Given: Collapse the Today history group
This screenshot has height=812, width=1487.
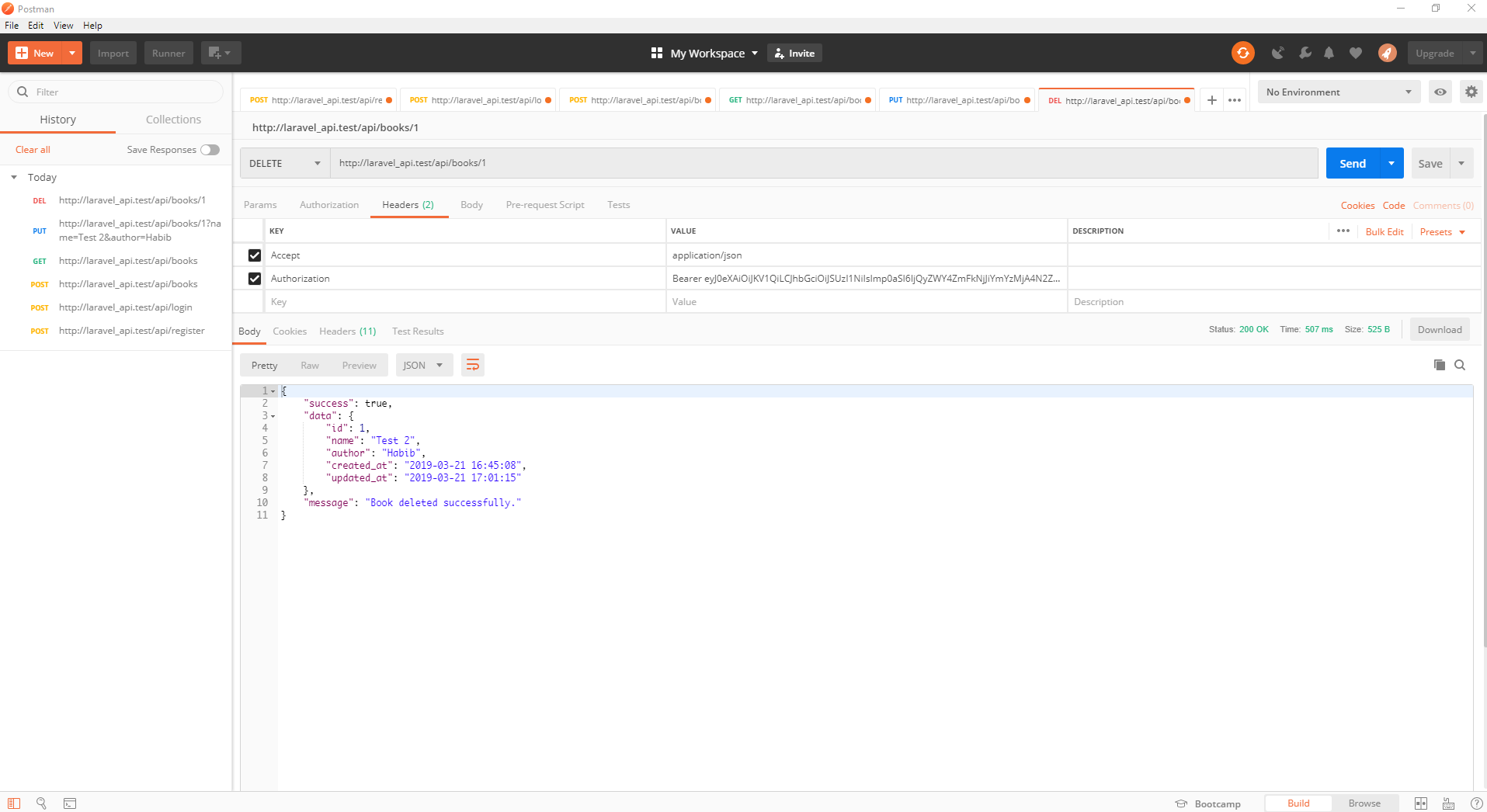Looking at the screenshot, I should (x=14, y=177).
